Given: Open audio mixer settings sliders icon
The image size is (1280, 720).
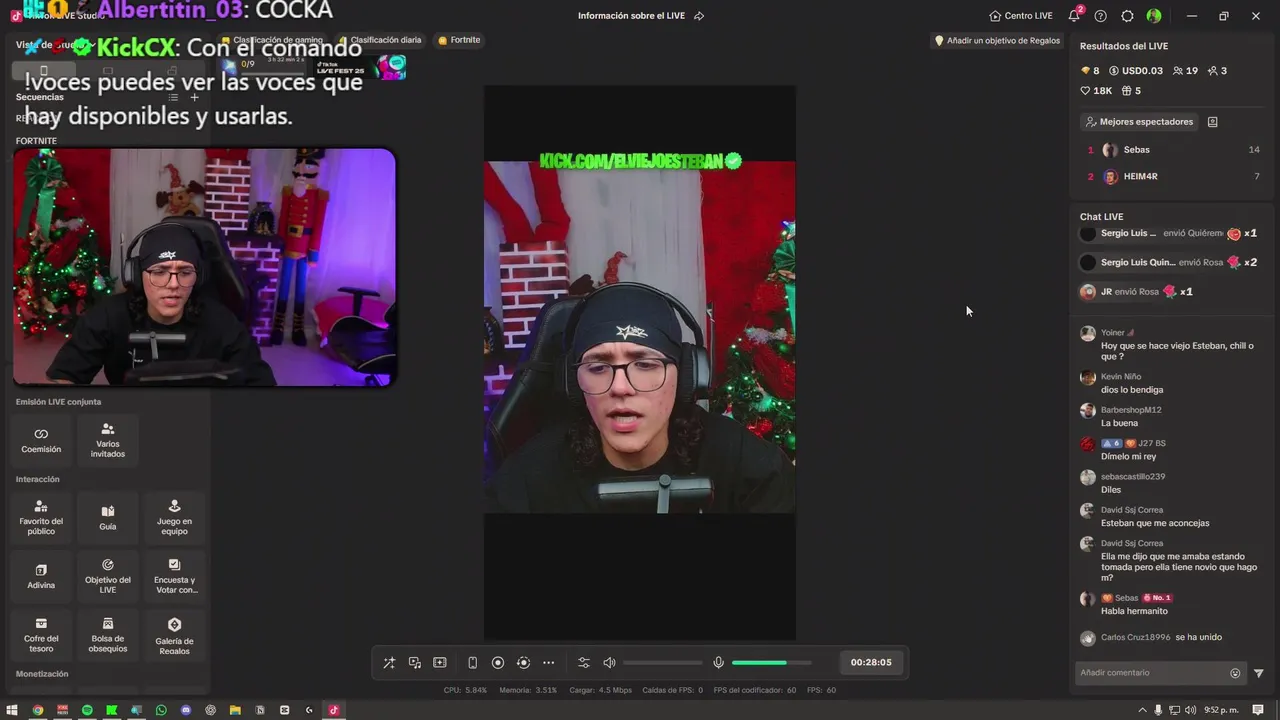Looking at the screenshot, I should coord(584,663).
